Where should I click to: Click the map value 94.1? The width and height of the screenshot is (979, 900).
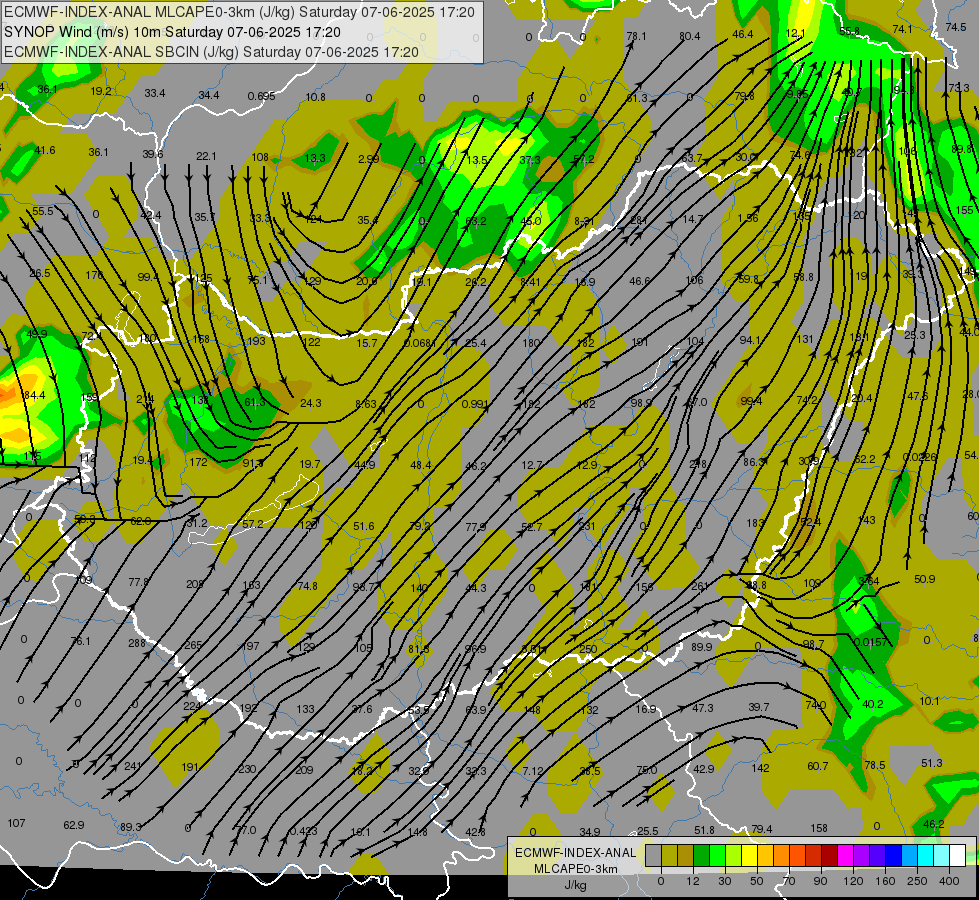click(749, 340)
